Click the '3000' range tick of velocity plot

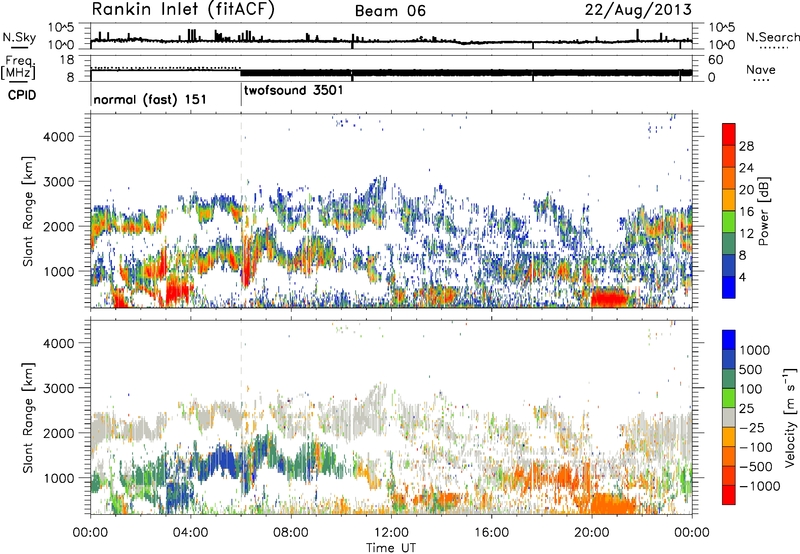tap(58, 388)
